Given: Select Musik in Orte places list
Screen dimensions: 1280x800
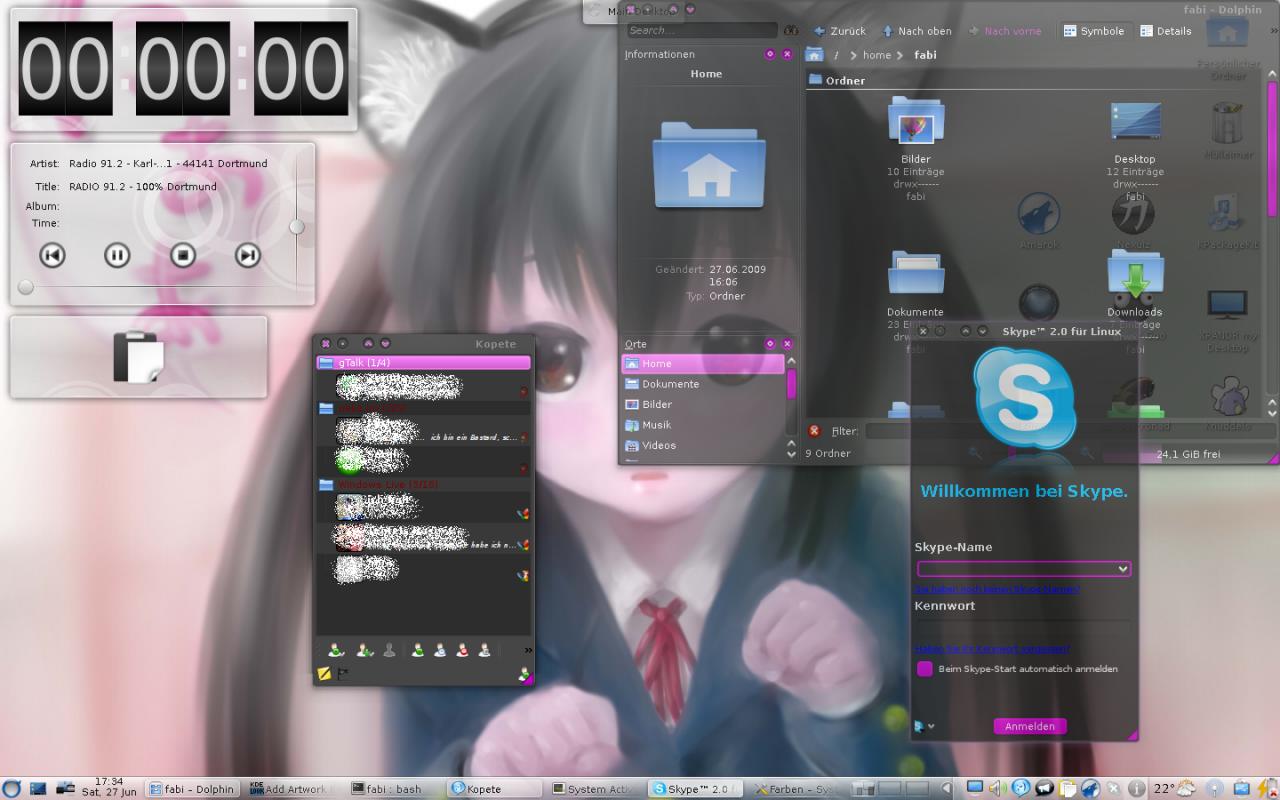Looking at the screenshot, I should (x=703, y=425).
